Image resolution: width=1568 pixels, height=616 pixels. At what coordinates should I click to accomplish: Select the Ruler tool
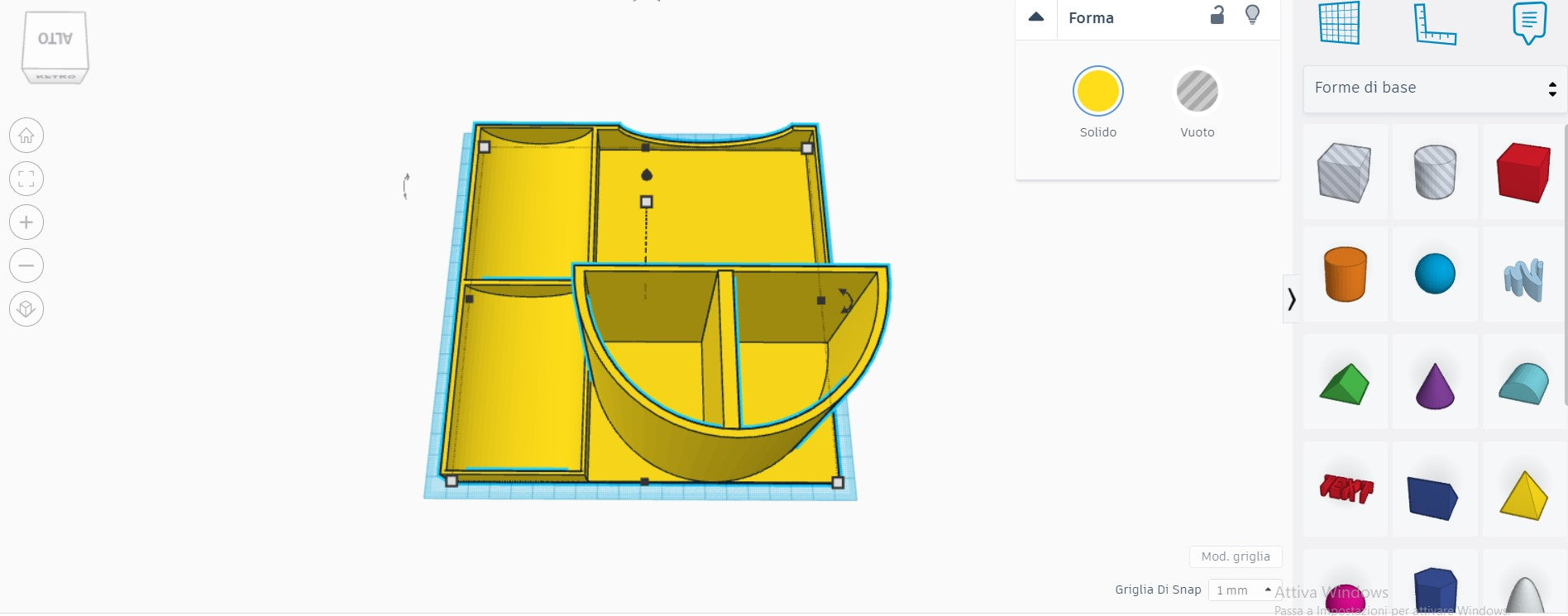click(x=1434, y=23)
